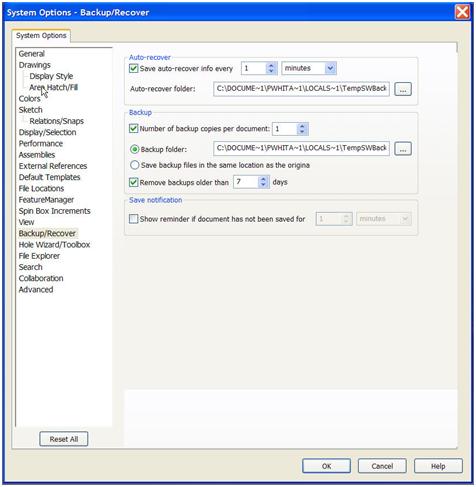Open File Locations settings
This screenshot has width=476, height=487.
tap(41, 188)
